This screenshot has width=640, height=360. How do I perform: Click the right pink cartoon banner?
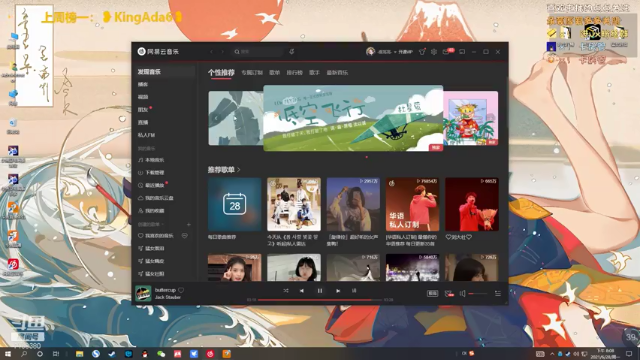pos(471,118)
